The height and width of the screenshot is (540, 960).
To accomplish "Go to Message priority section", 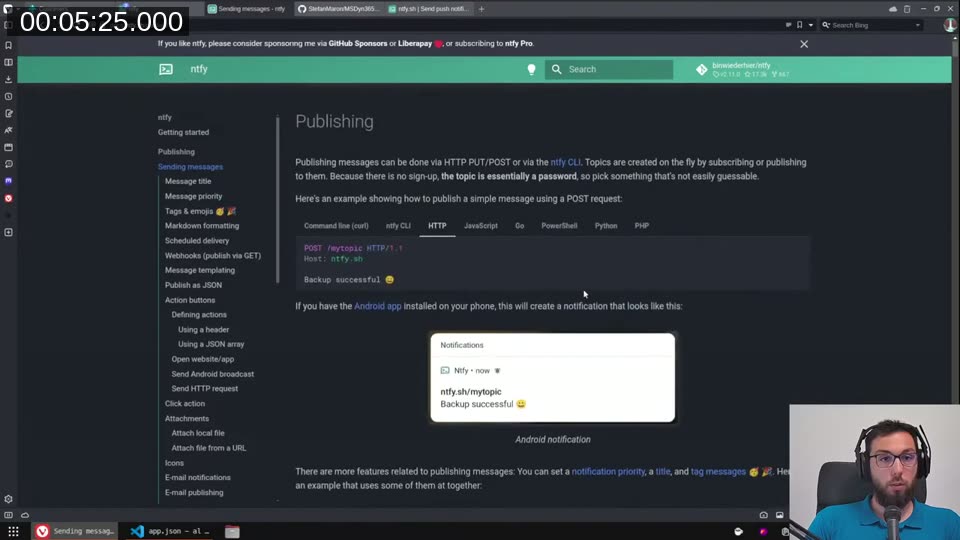I will (193, 196).
